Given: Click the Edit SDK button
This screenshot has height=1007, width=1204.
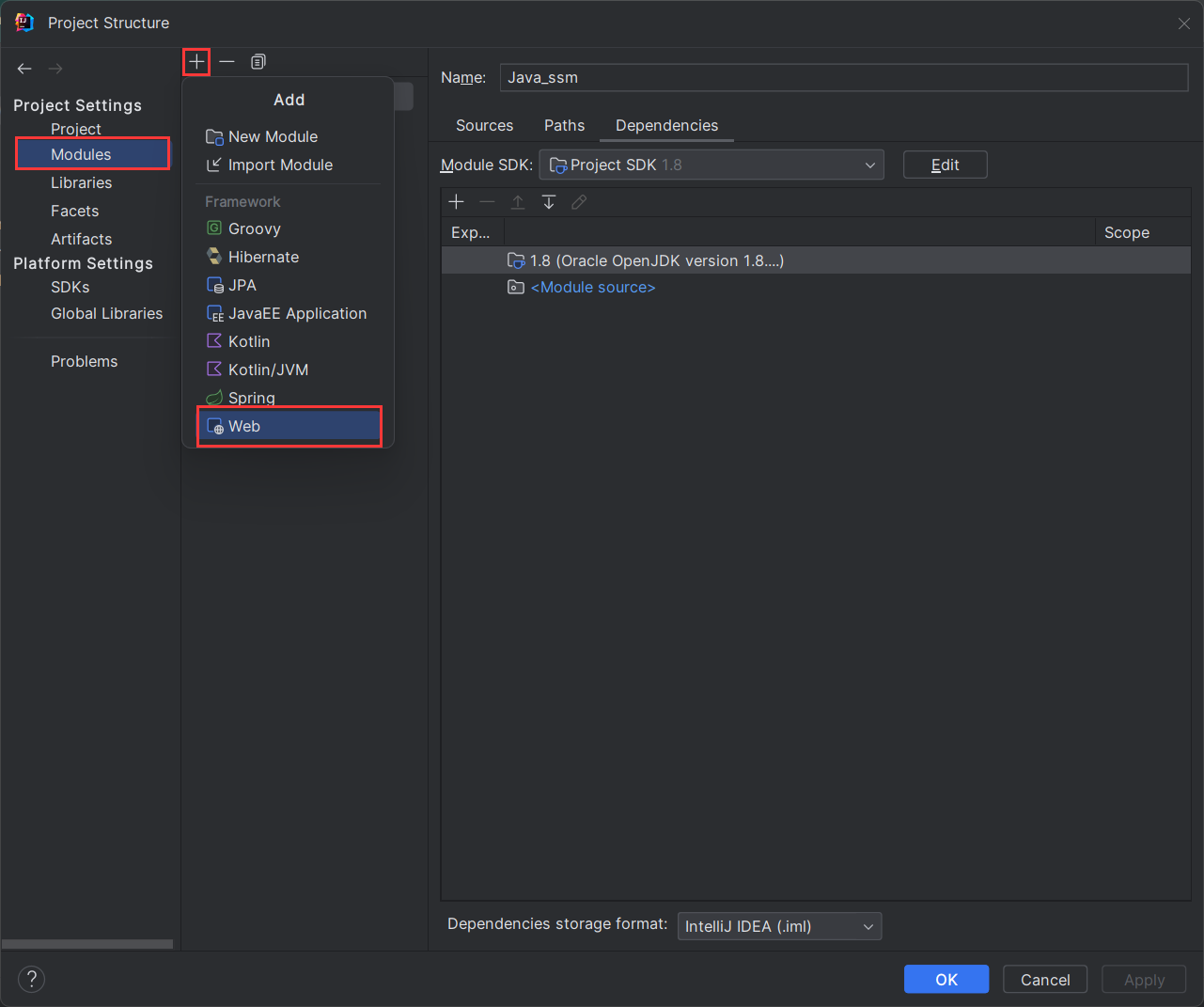Looking at the screenshot, I should click(945, 165).
